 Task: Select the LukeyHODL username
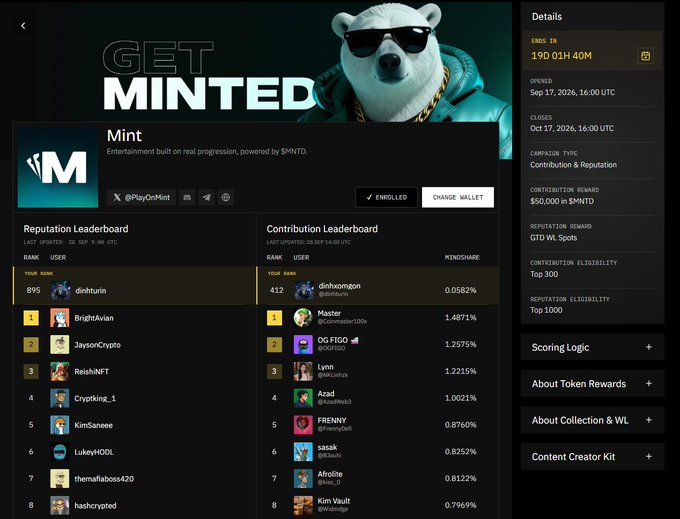[94, 452]
